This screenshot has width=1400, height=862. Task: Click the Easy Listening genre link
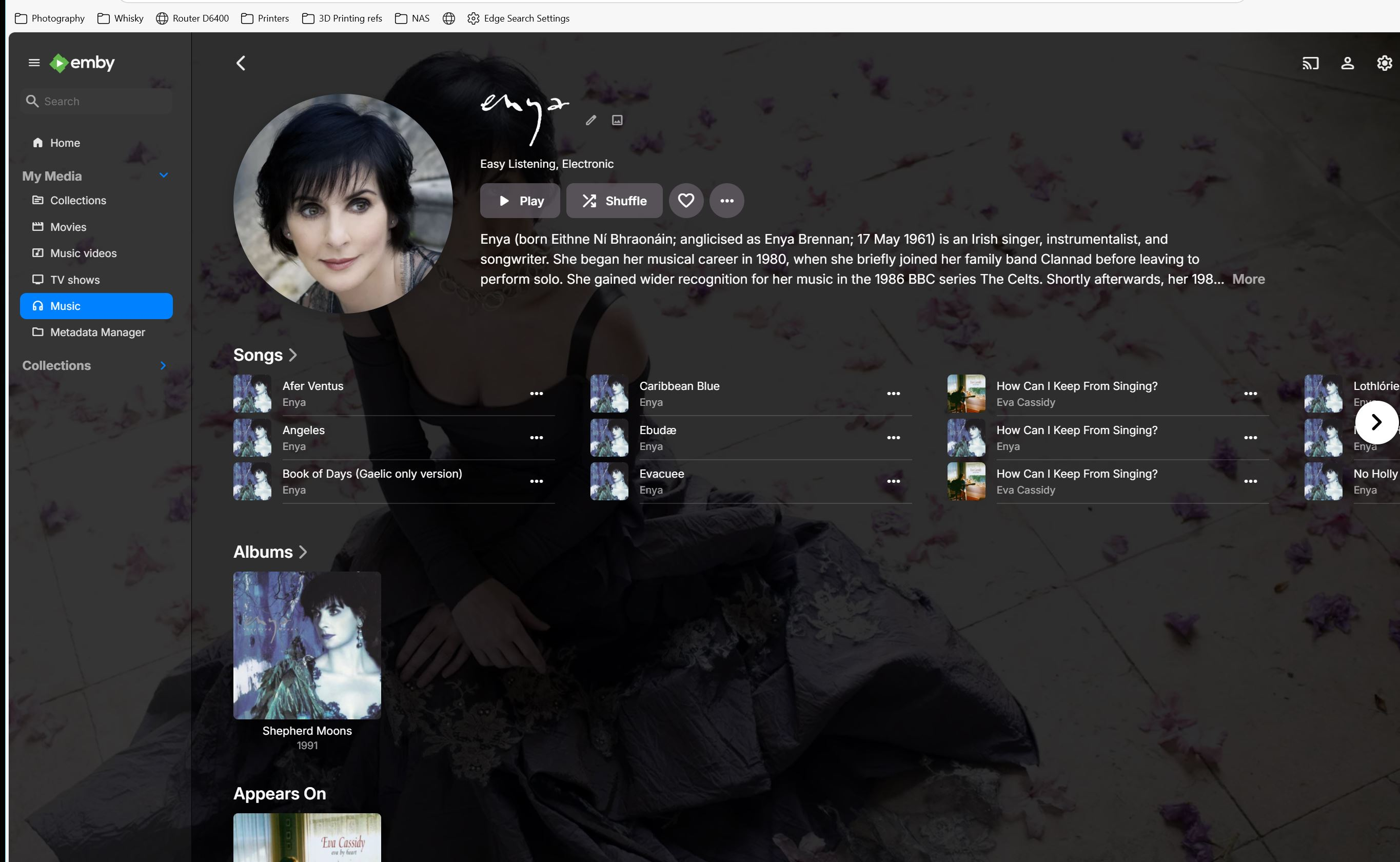[518, 164]
